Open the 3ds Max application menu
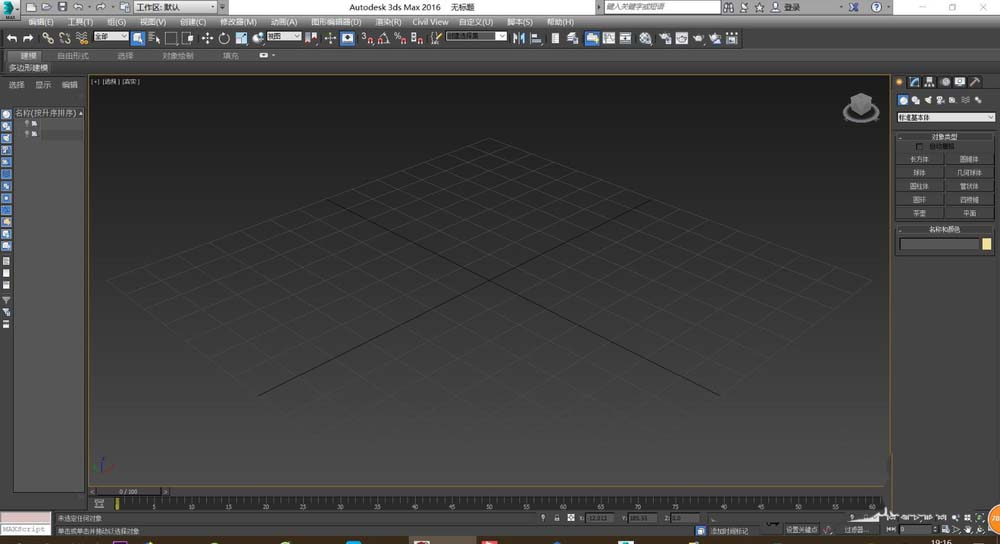1000x544 pixels. point(10,9)
